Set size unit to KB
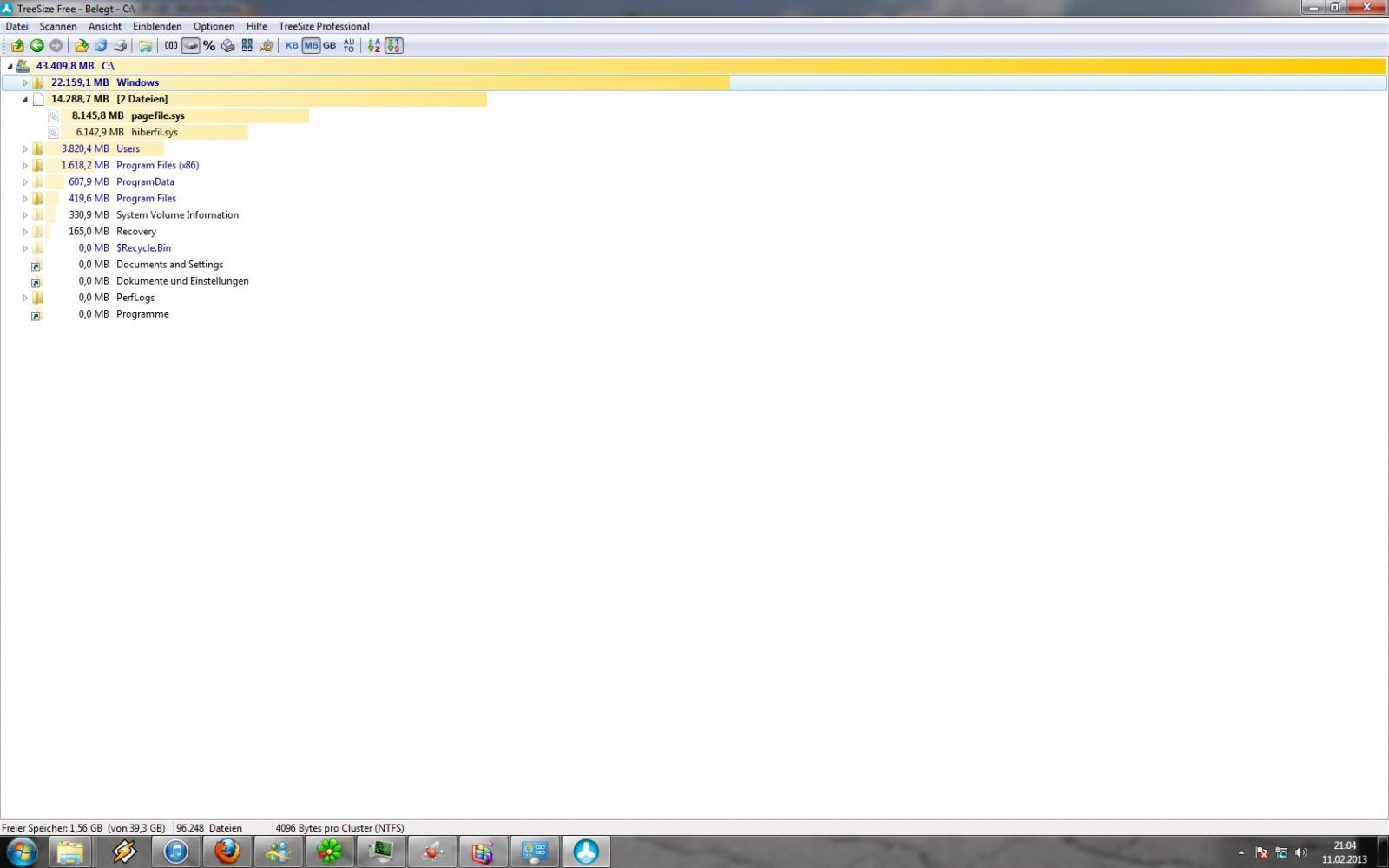The width and height of the screenshot is (1389, 868). pyautogui.click(x=292, y=46)
